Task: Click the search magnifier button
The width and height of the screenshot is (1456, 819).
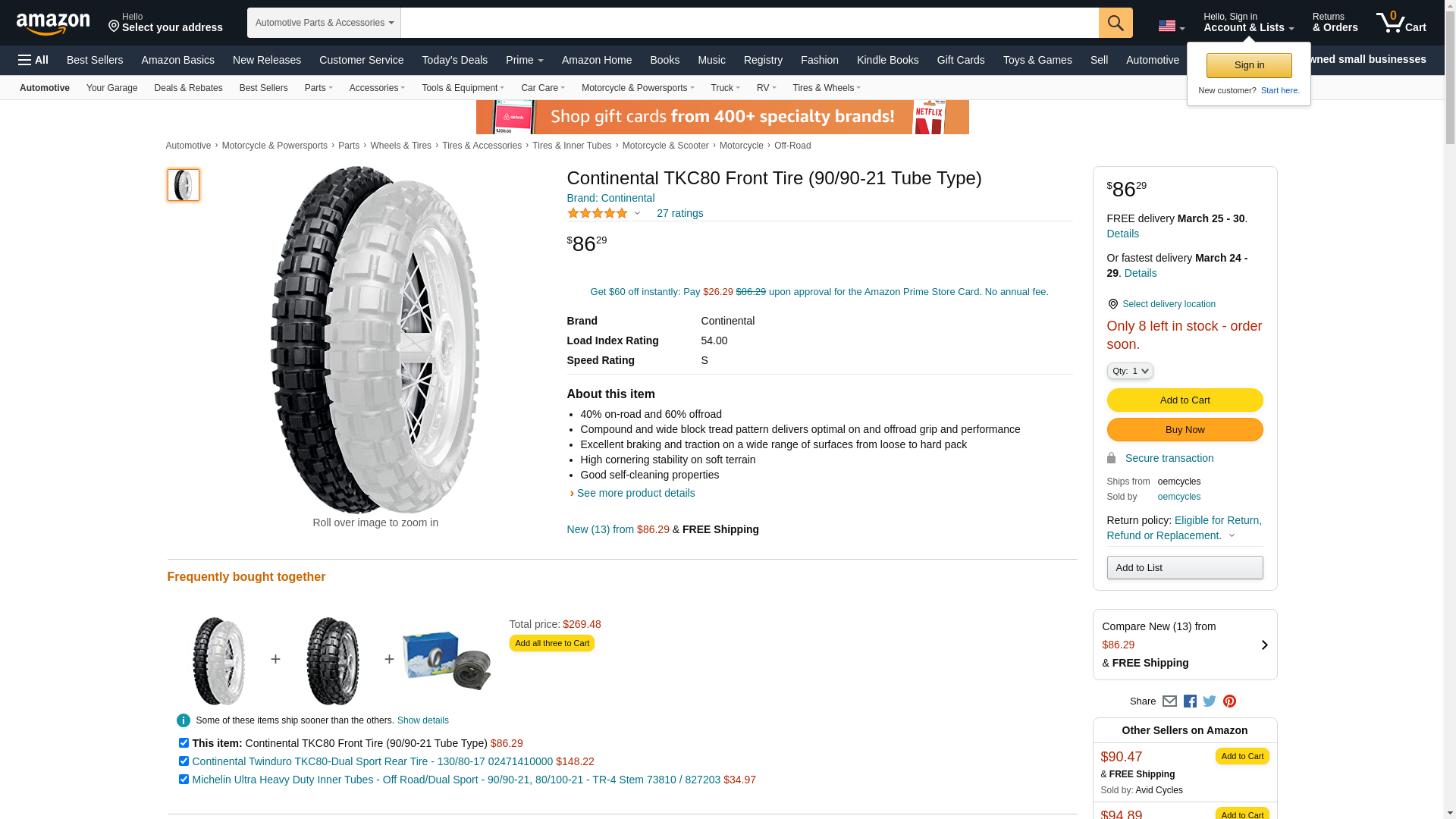Action: point(1115,23)
